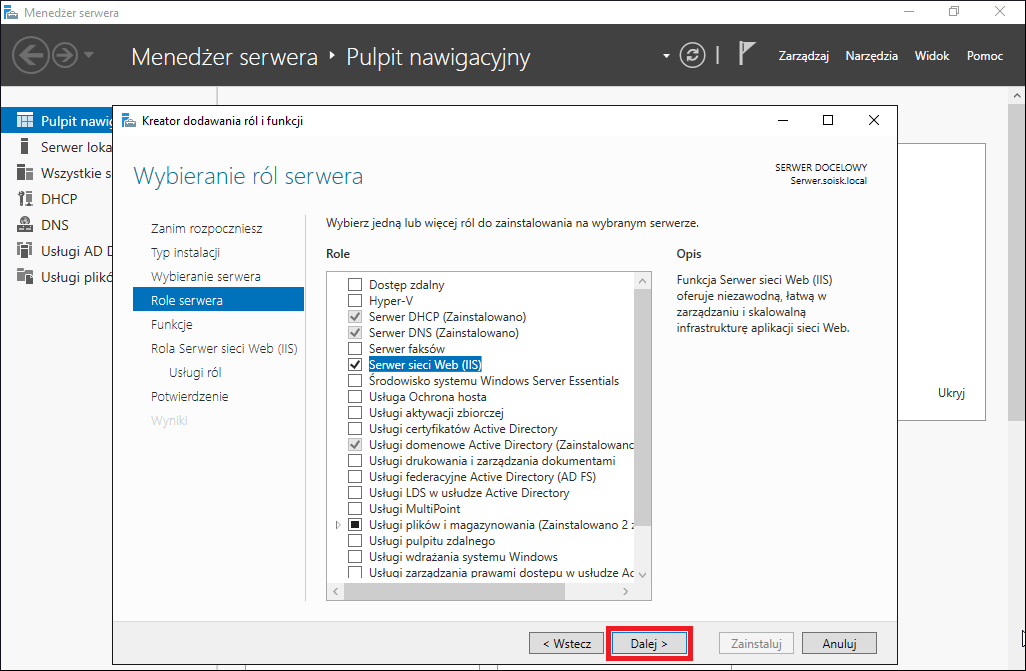Screen dimensions: 1026x671
Task: Select the DNS sidebar icon
Action: point(25,225)
